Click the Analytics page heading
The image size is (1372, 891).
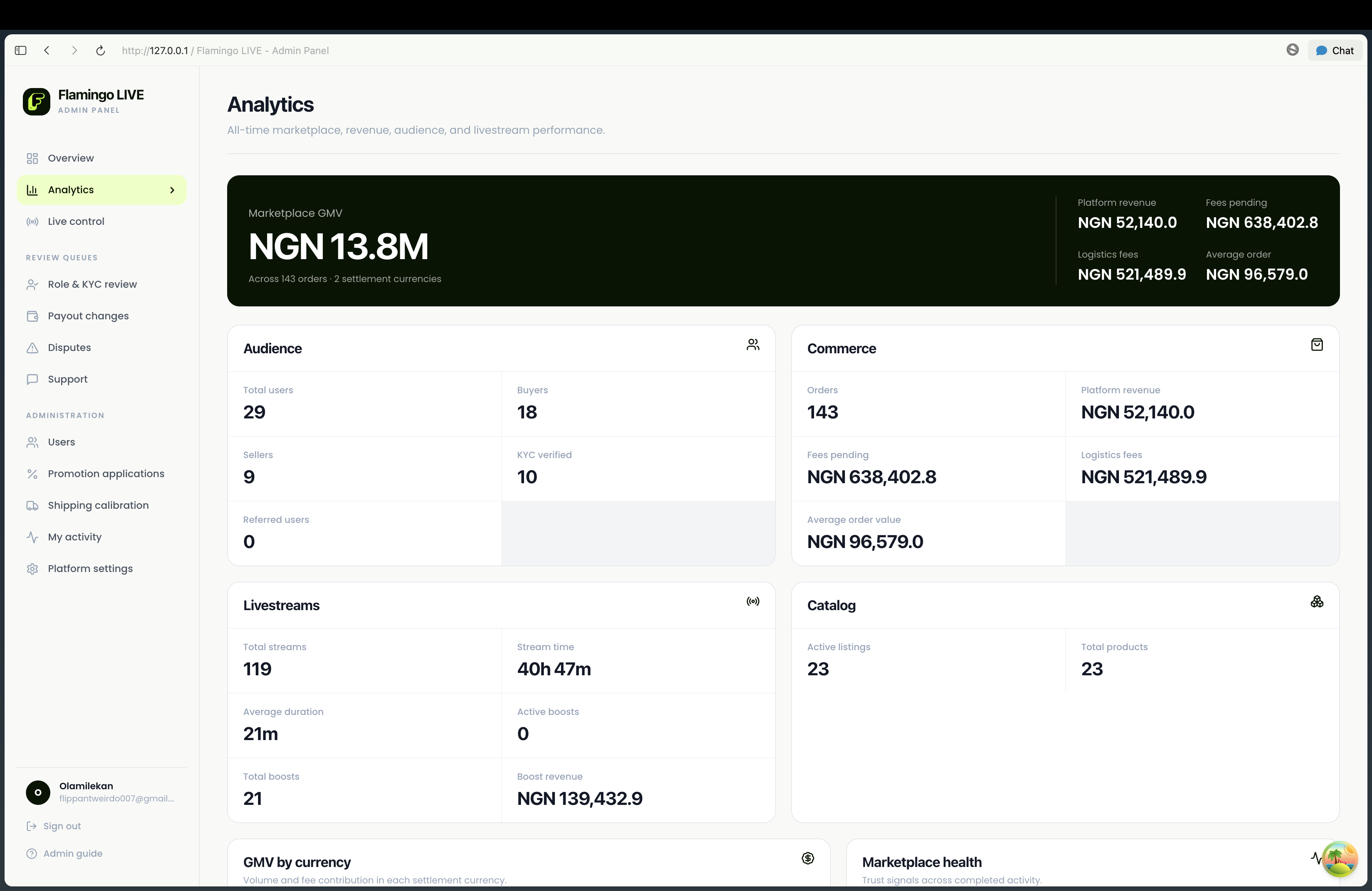click(x=270, y=105)
